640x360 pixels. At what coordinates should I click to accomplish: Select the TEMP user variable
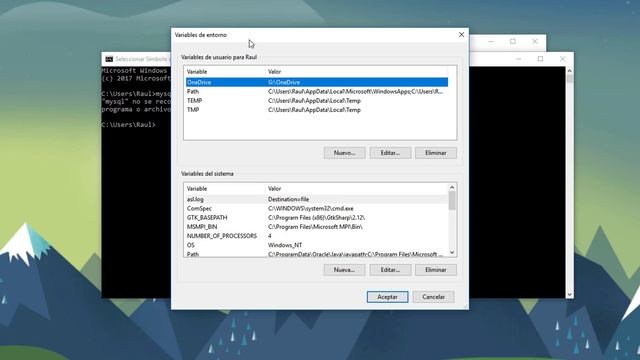[317, 100]
